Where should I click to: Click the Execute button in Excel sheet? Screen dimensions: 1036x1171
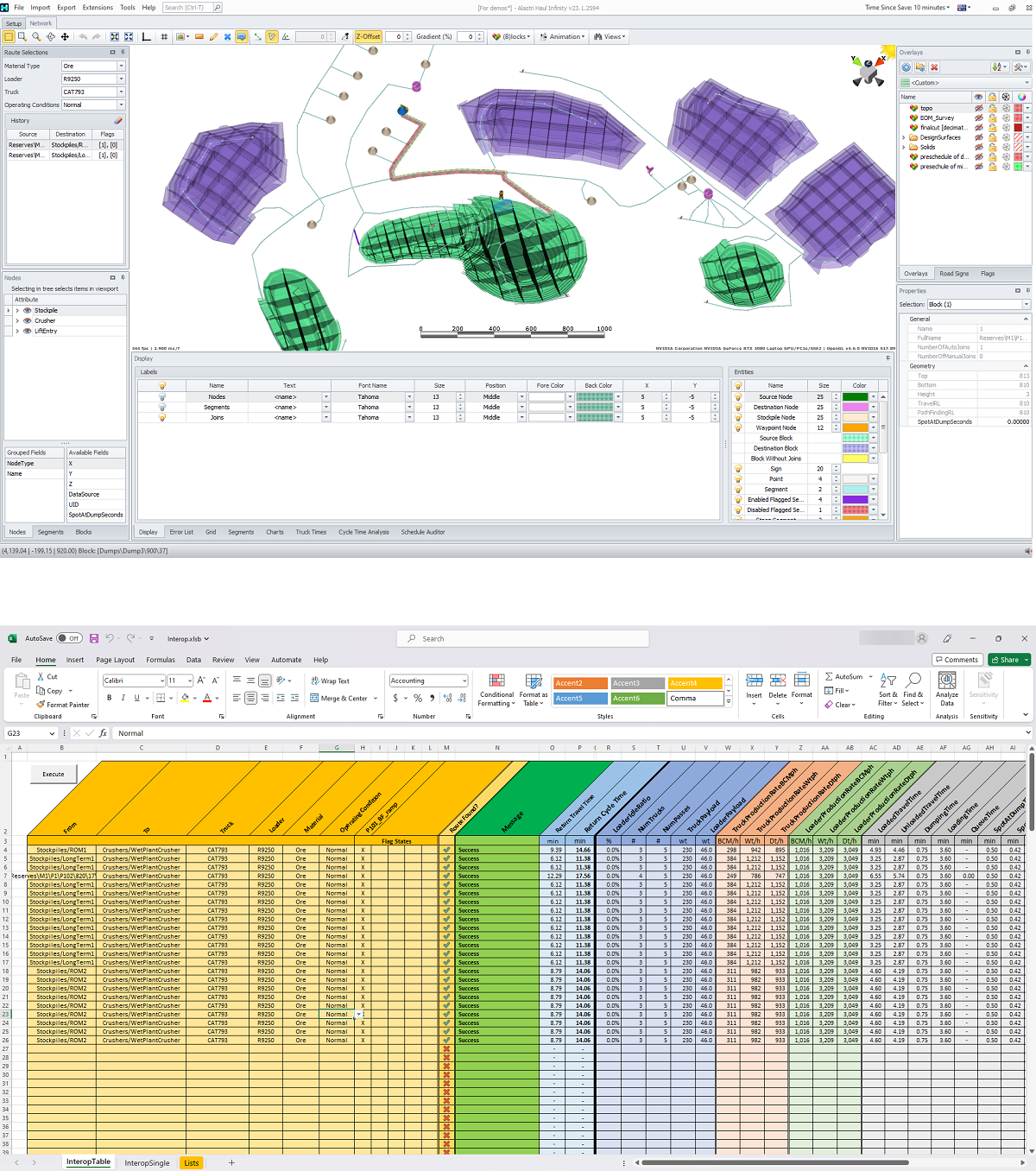click(54, 774)
